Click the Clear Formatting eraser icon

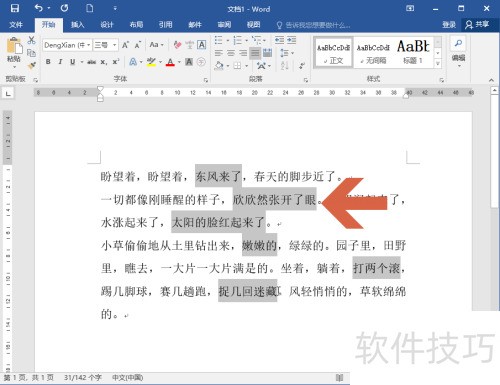[x=177, y=45]
